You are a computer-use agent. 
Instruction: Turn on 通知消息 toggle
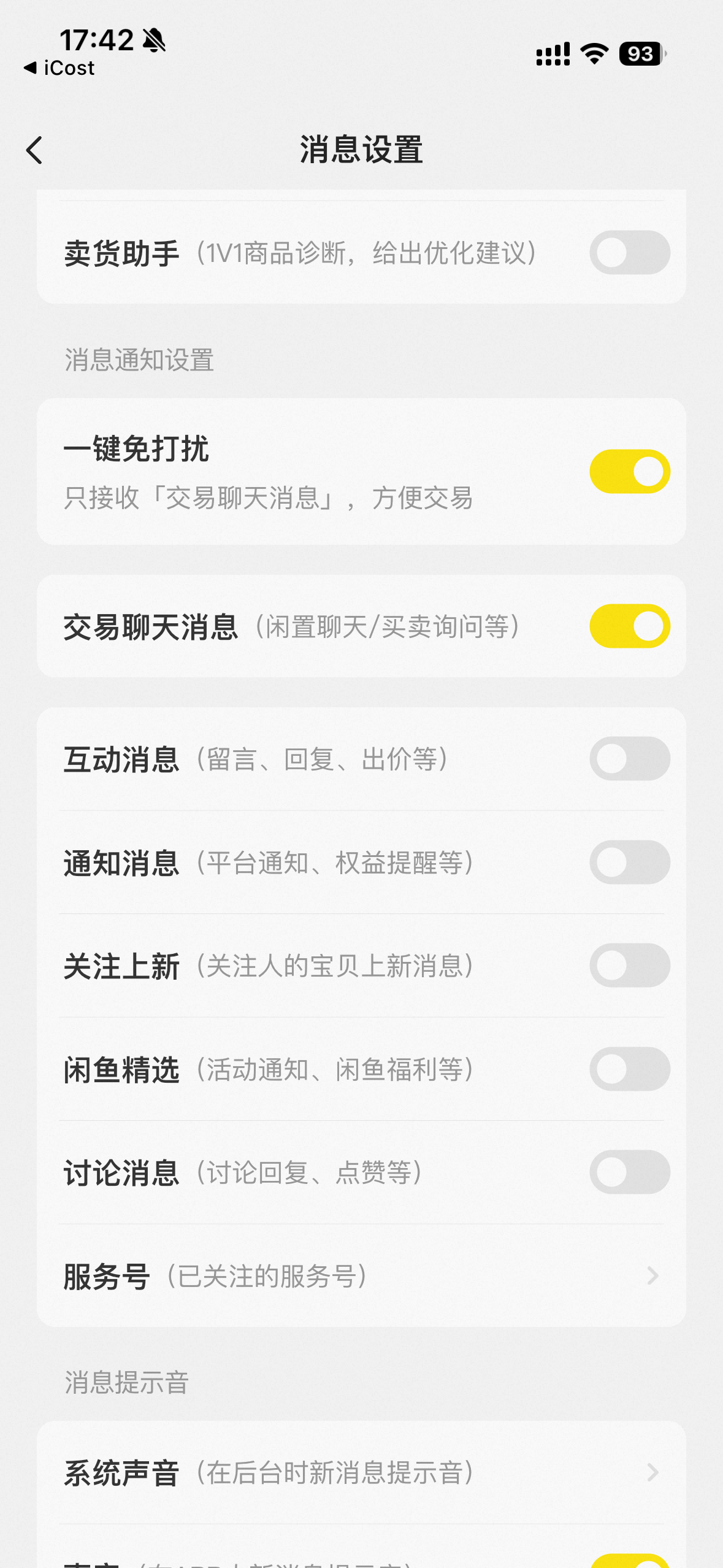point(629,863)
